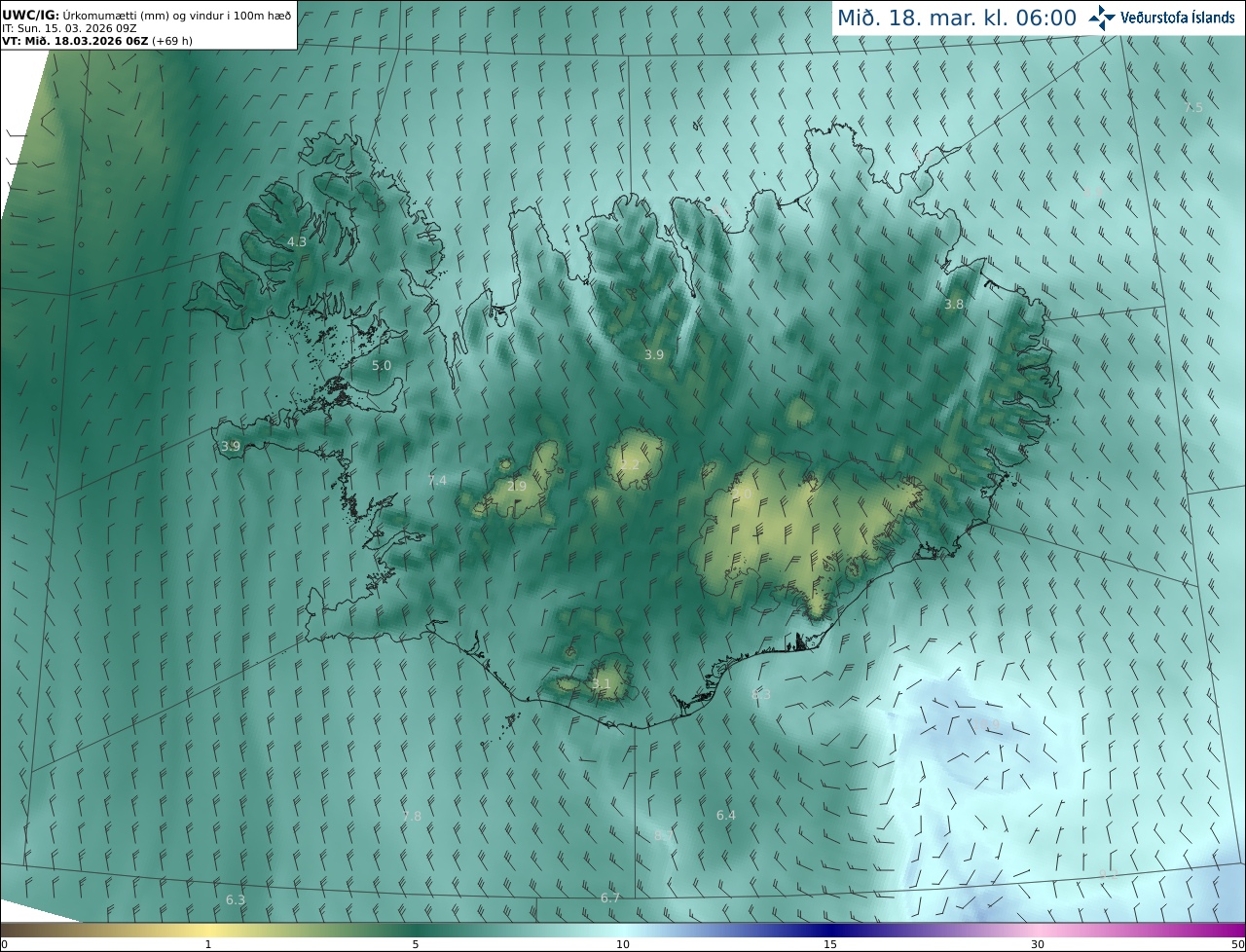Click the '15' tick on the color scale
The height and width of the screenshot is (952, 1246).
(830, 944)
